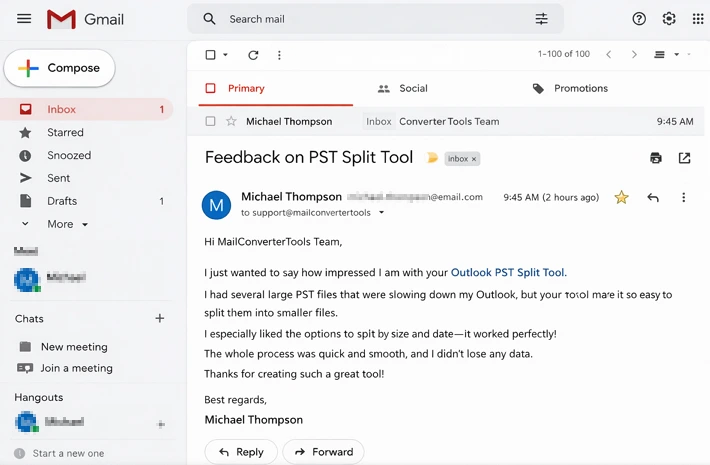Switch to the Promotions tab
Screen dimensions: 710x465
570,88
